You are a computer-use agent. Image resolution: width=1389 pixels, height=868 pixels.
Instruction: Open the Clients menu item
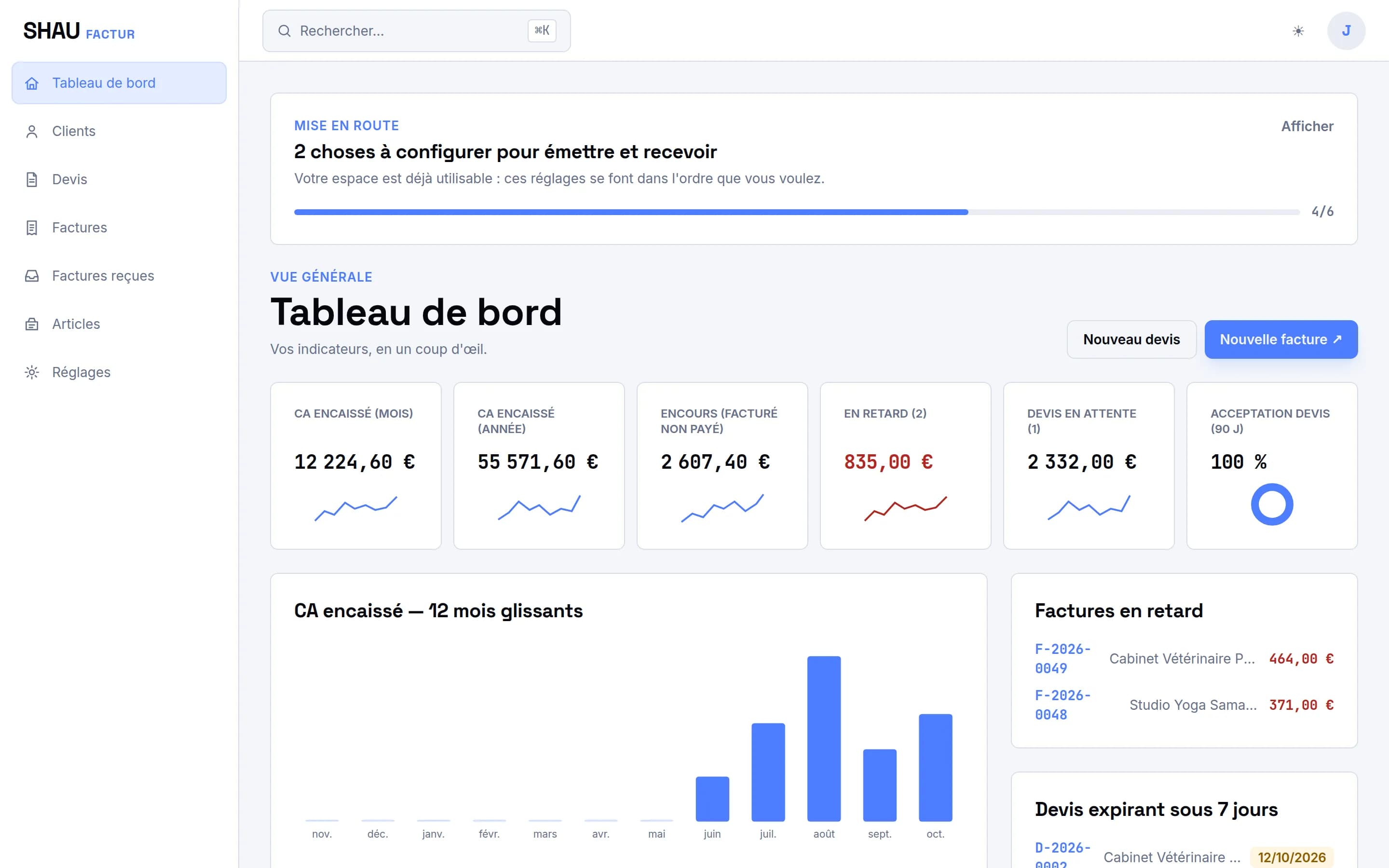119,132
